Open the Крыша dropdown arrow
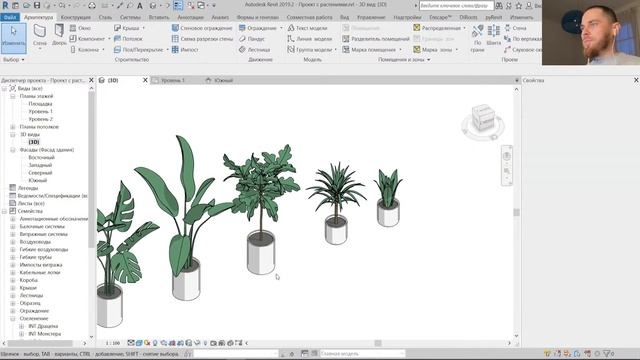This screenshot has height=360, width=640. coord(144,28)
